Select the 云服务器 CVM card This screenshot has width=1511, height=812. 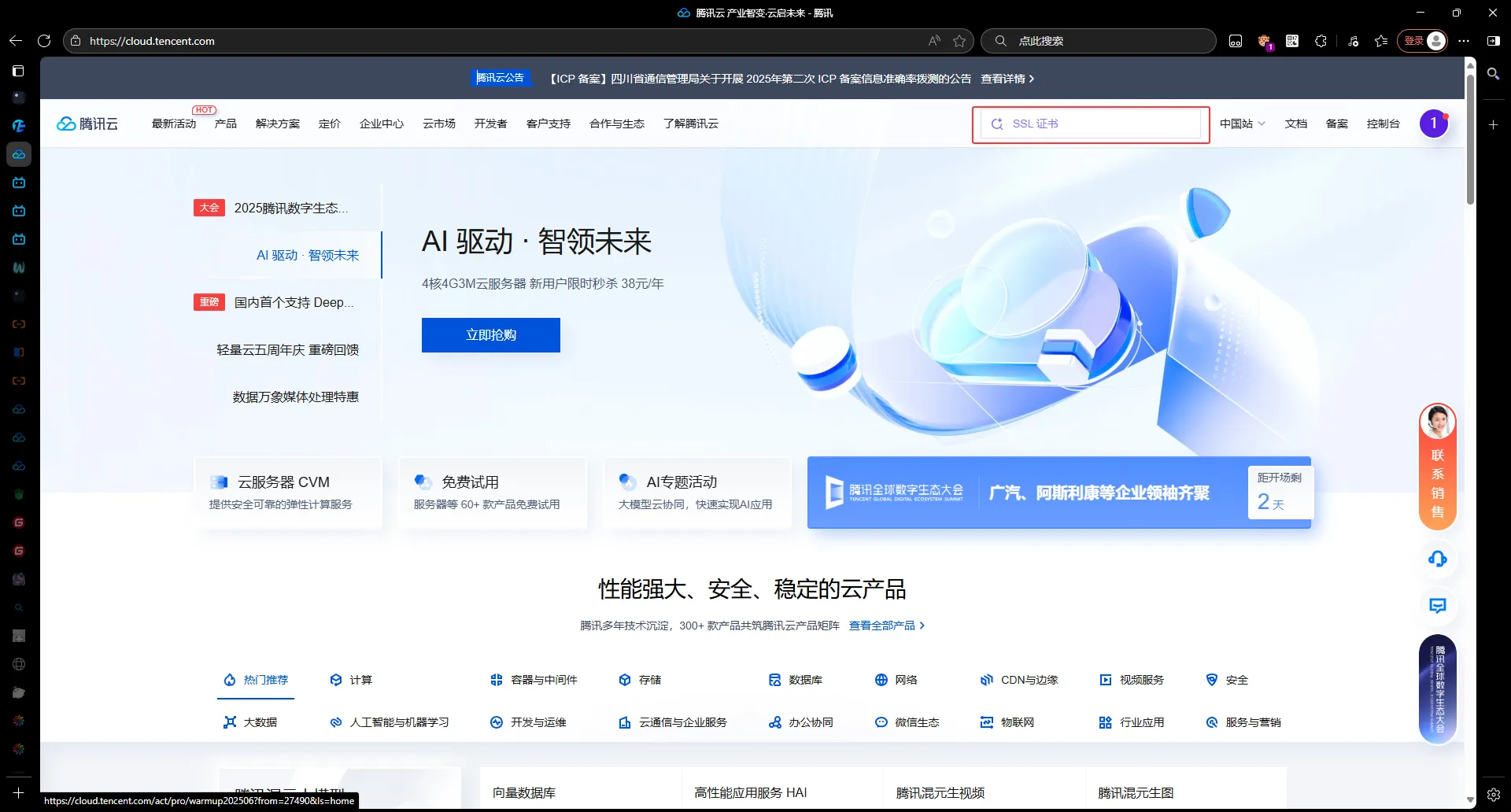(288, 493)
